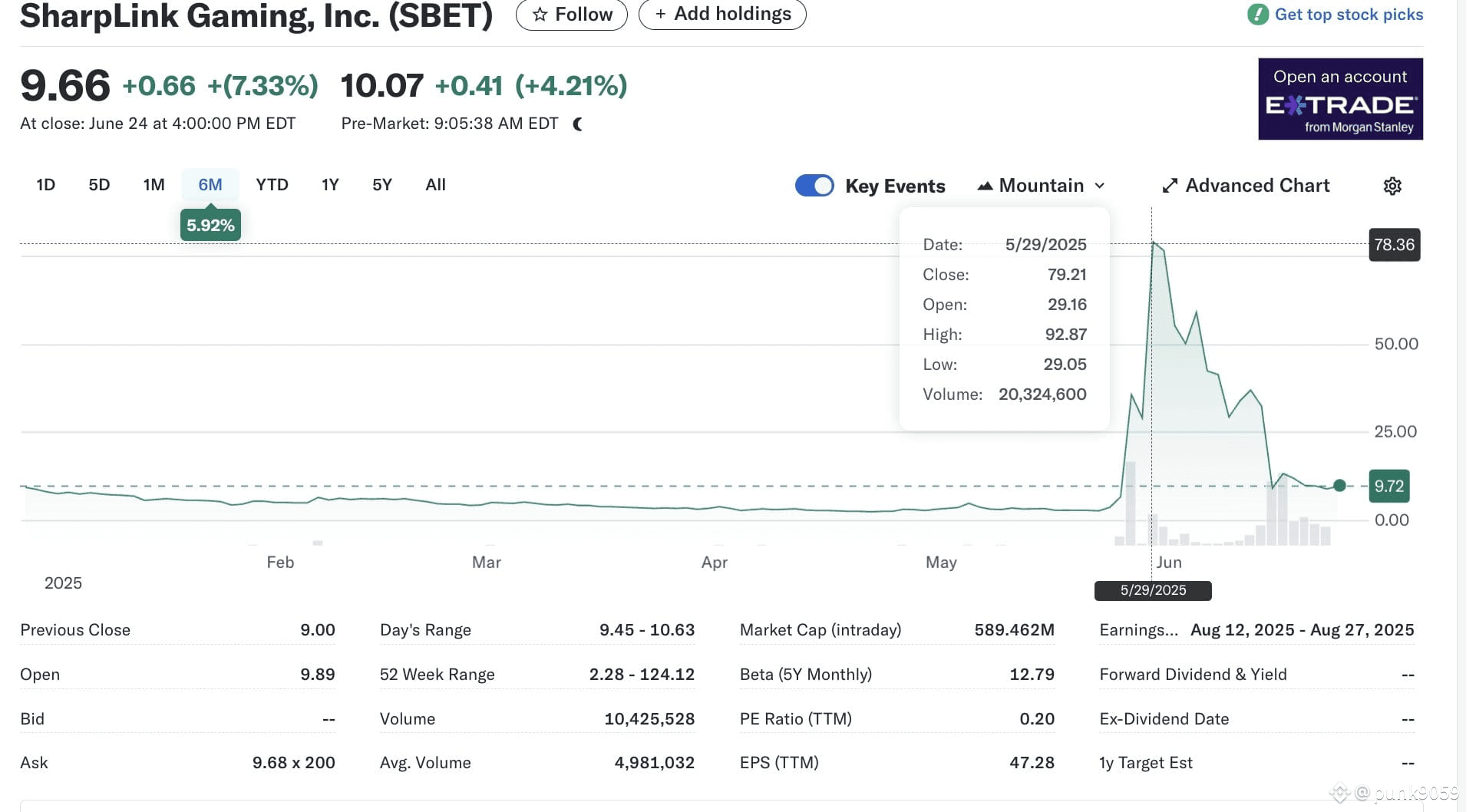Click the Market Cap value 589.462M
The height and width of the screenshot is (812, 1466).
point(1014,630)
